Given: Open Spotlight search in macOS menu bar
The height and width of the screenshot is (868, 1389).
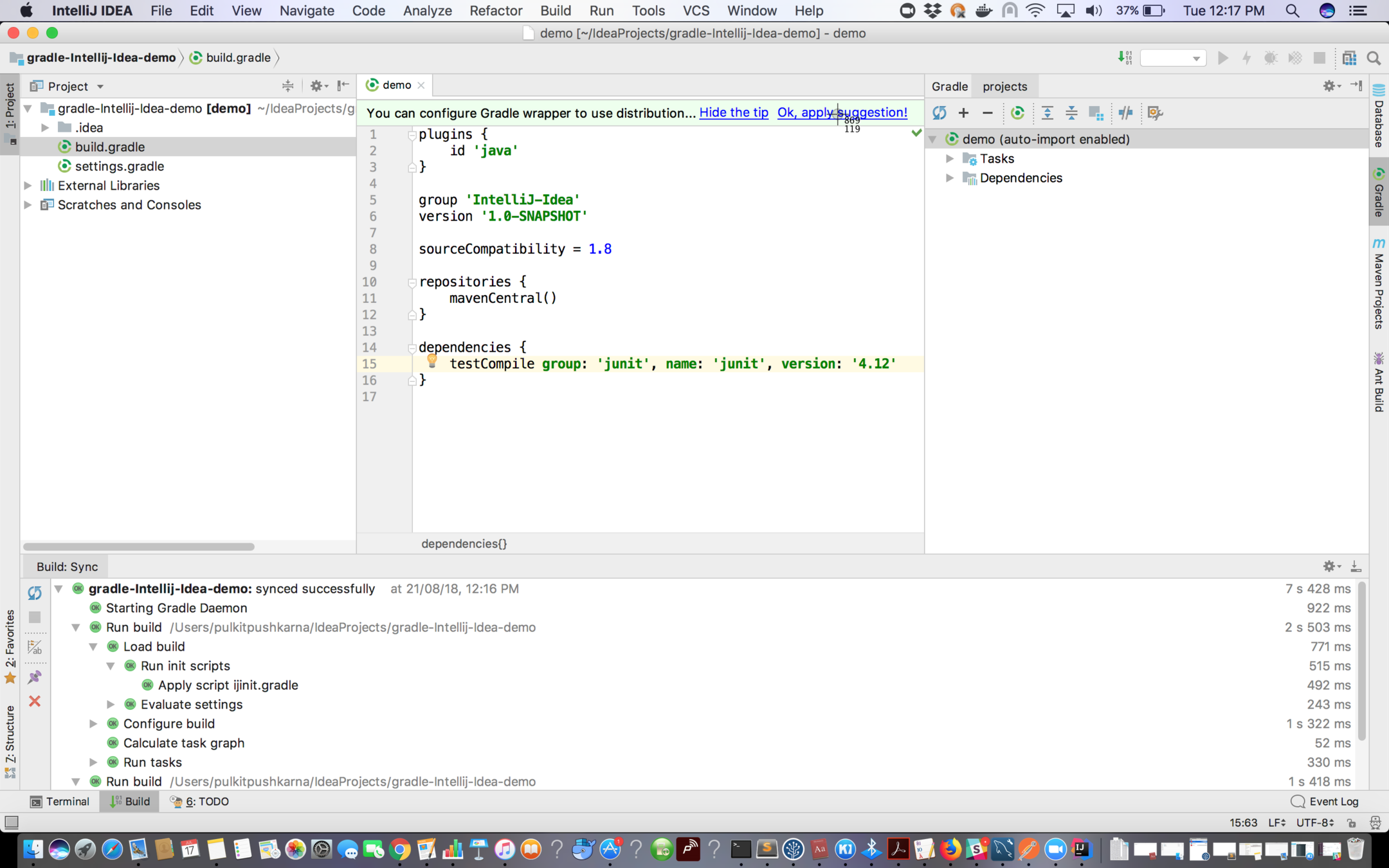Looking at the screenshot, I should (x=1292, y=10).
